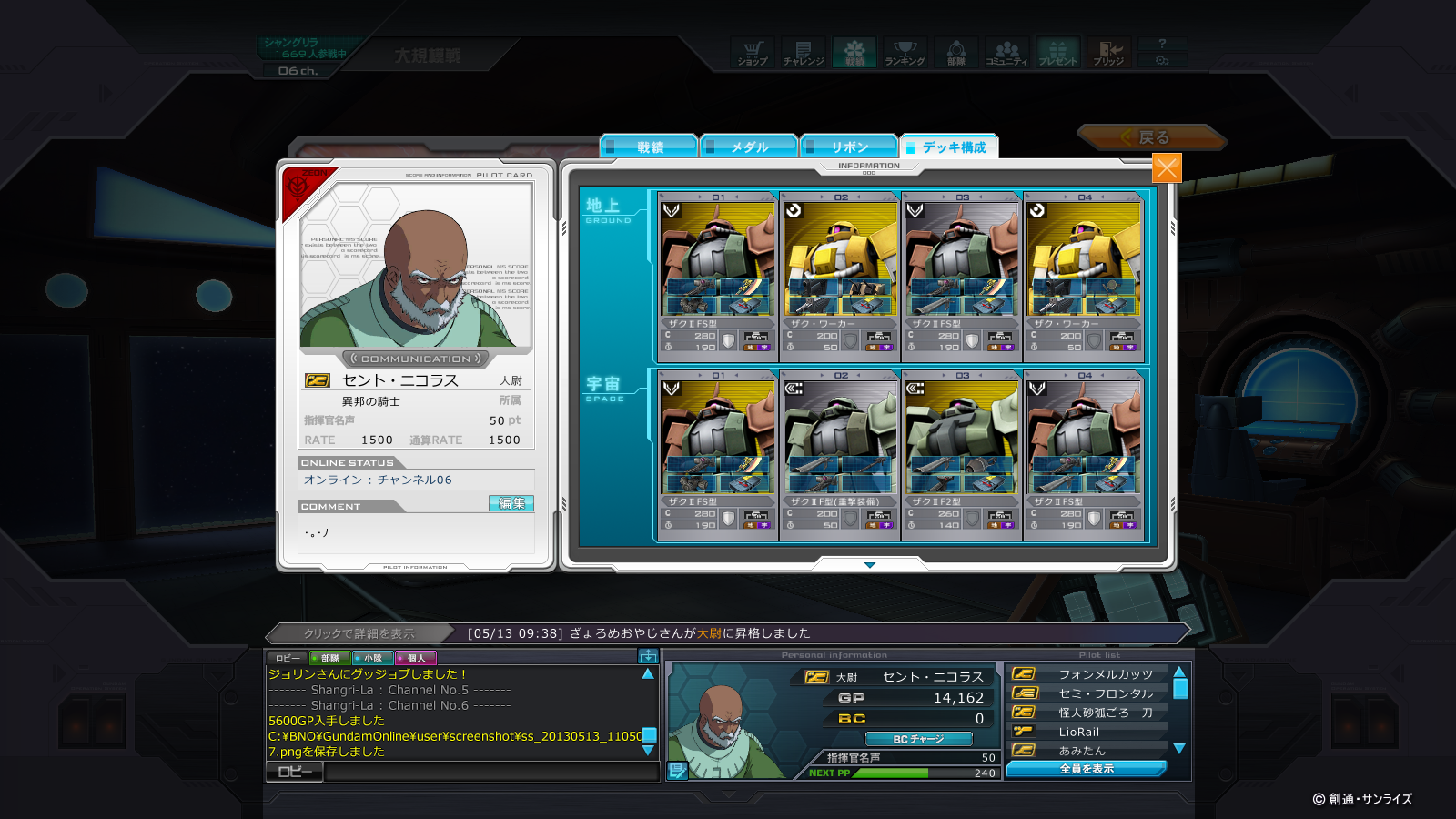Click the 06 ch. channel indicator
1456x819 pixels.
[298, 71]
